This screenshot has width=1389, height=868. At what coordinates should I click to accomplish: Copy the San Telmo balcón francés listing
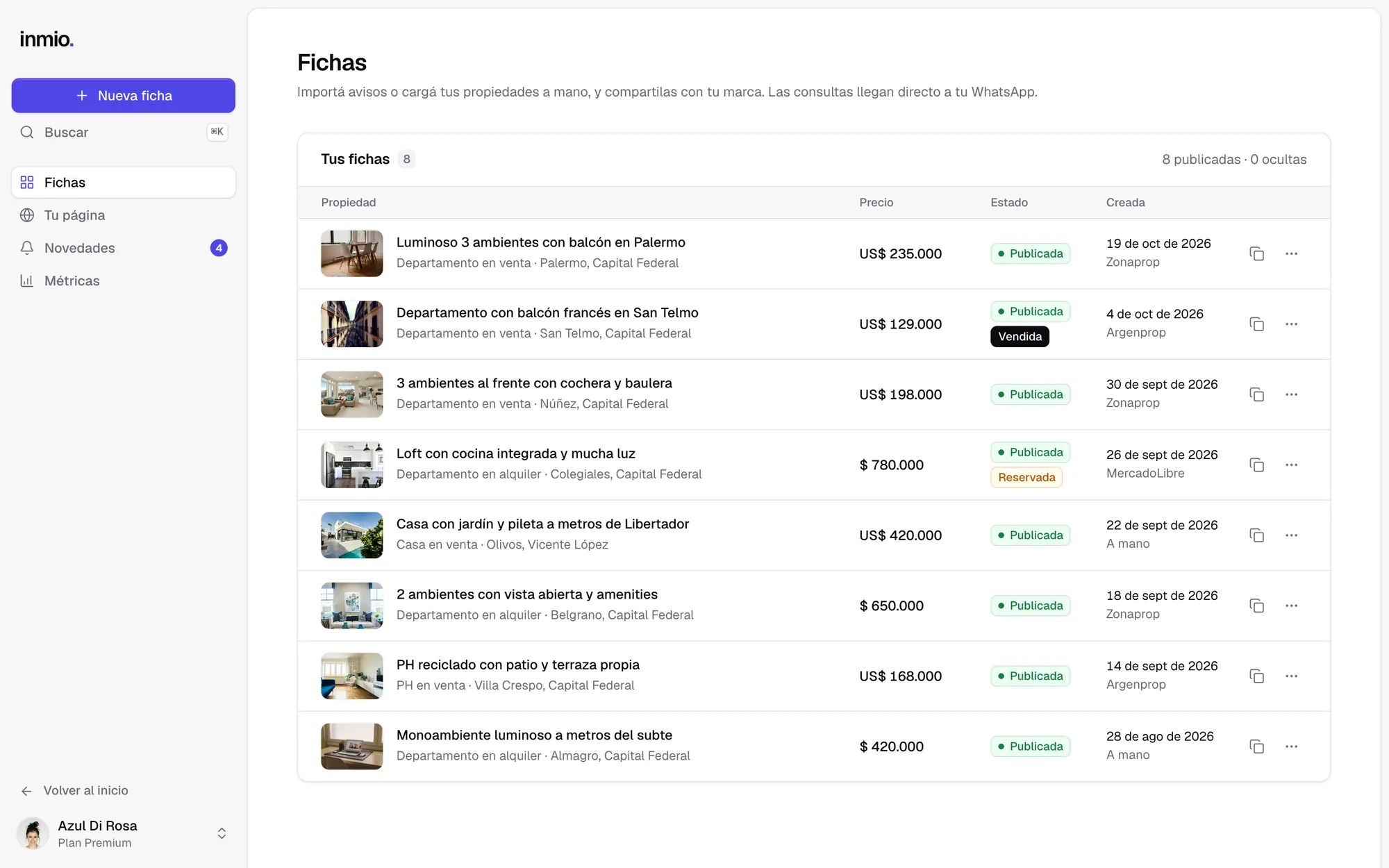[1256, 324]
